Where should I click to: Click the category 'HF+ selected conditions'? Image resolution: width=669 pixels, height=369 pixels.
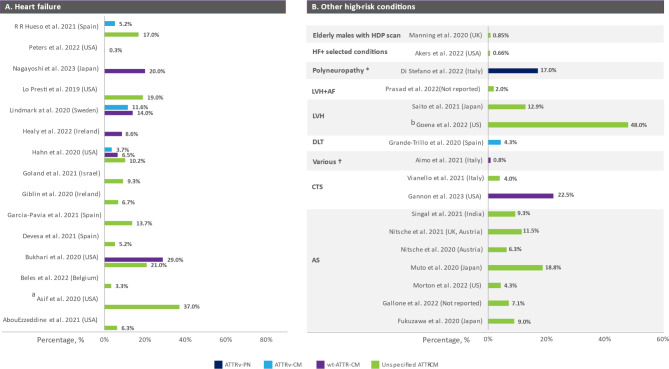click(x=350, y=52)
